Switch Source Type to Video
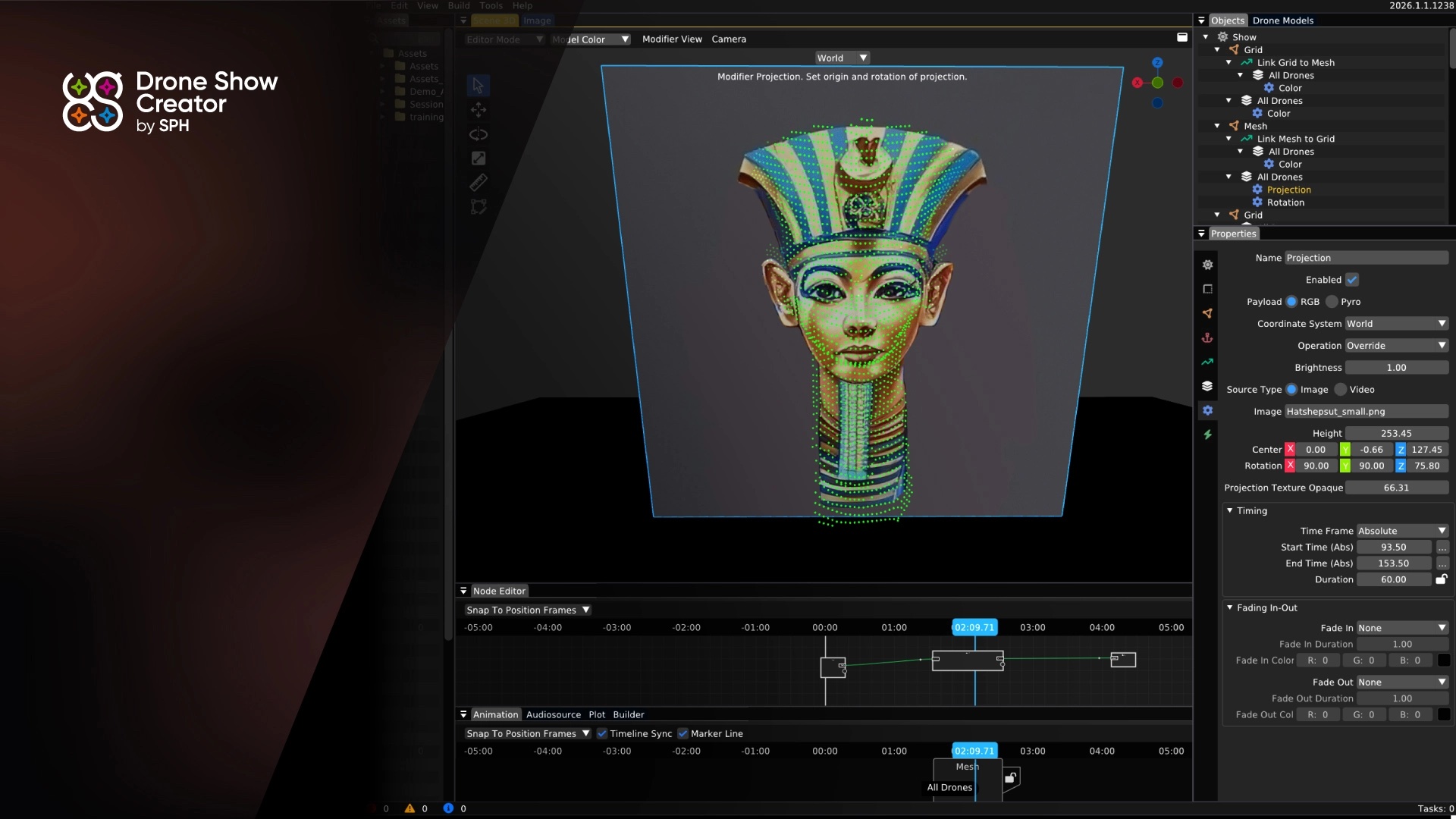The height and width of the screenshot is (819, 1456). (1341, 389)
